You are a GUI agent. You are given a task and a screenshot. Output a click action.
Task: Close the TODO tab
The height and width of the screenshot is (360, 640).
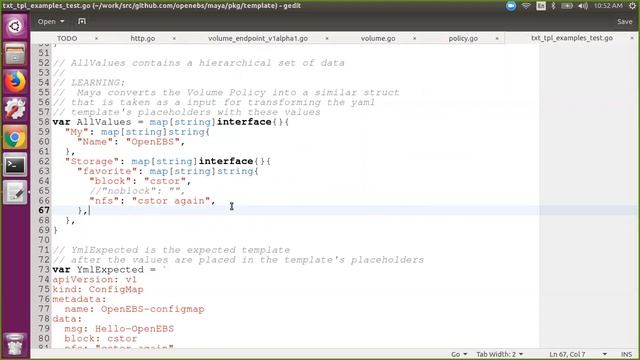click(96, 38)
